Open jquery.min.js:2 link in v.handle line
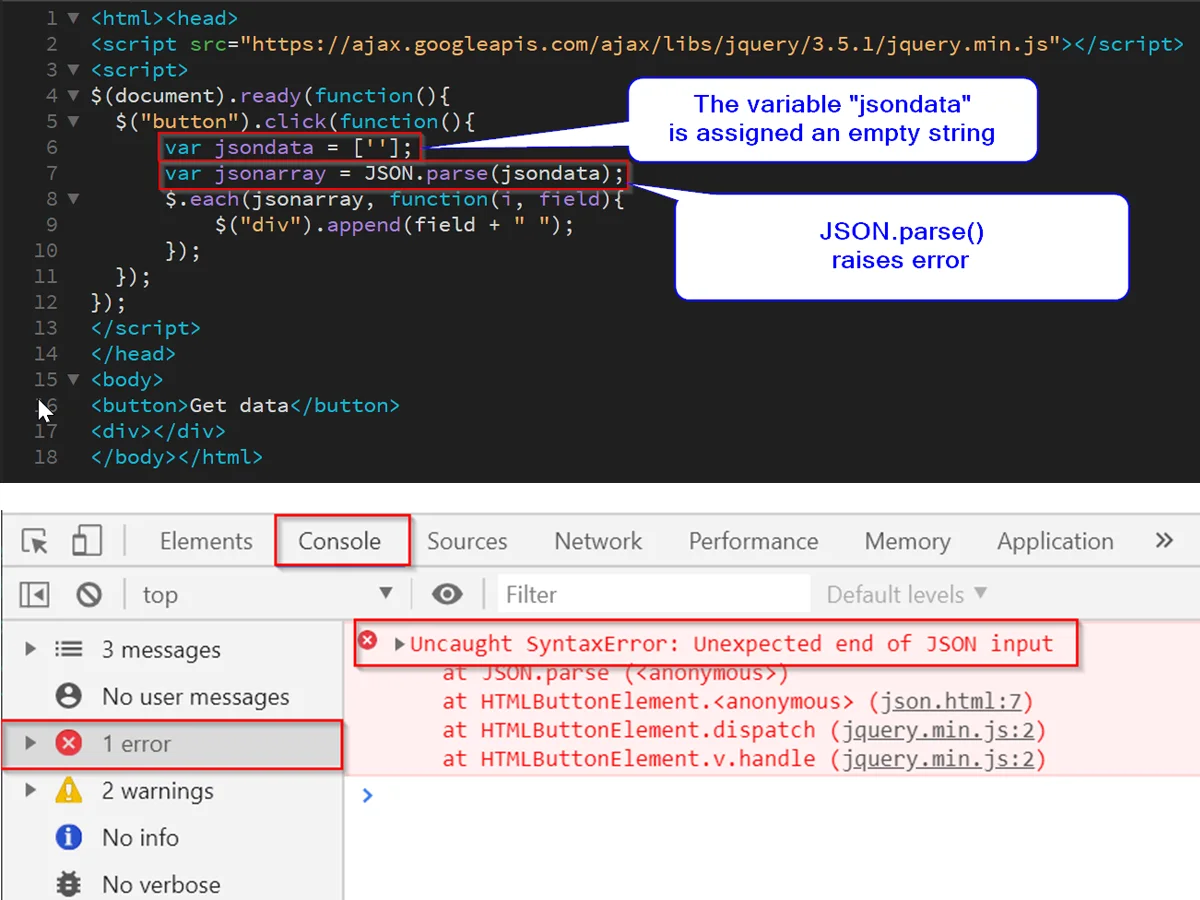The height and width of the screenshot is (900, 1200). 938,759
